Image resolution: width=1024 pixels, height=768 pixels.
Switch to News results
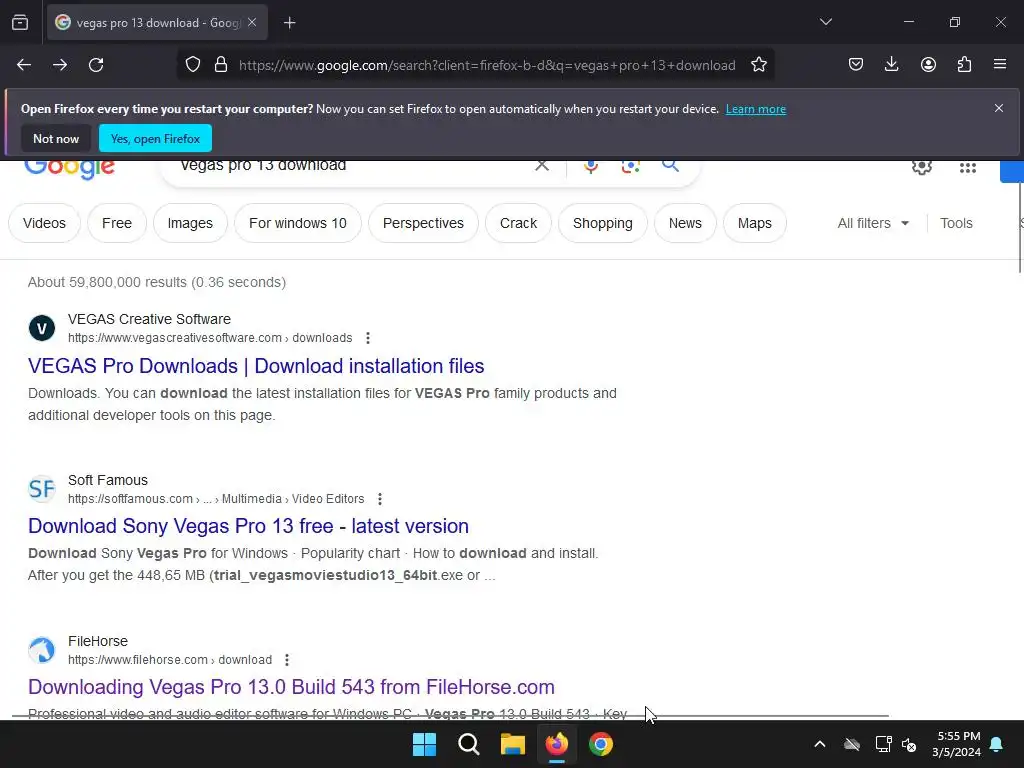coord(685,223)
